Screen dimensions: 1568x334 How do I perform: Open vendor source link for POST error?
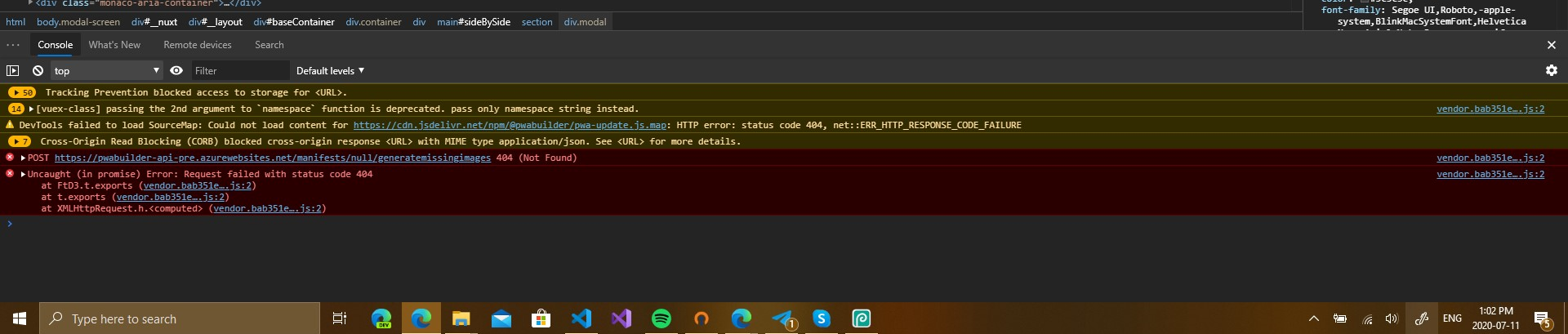(x=1490, y=158)
